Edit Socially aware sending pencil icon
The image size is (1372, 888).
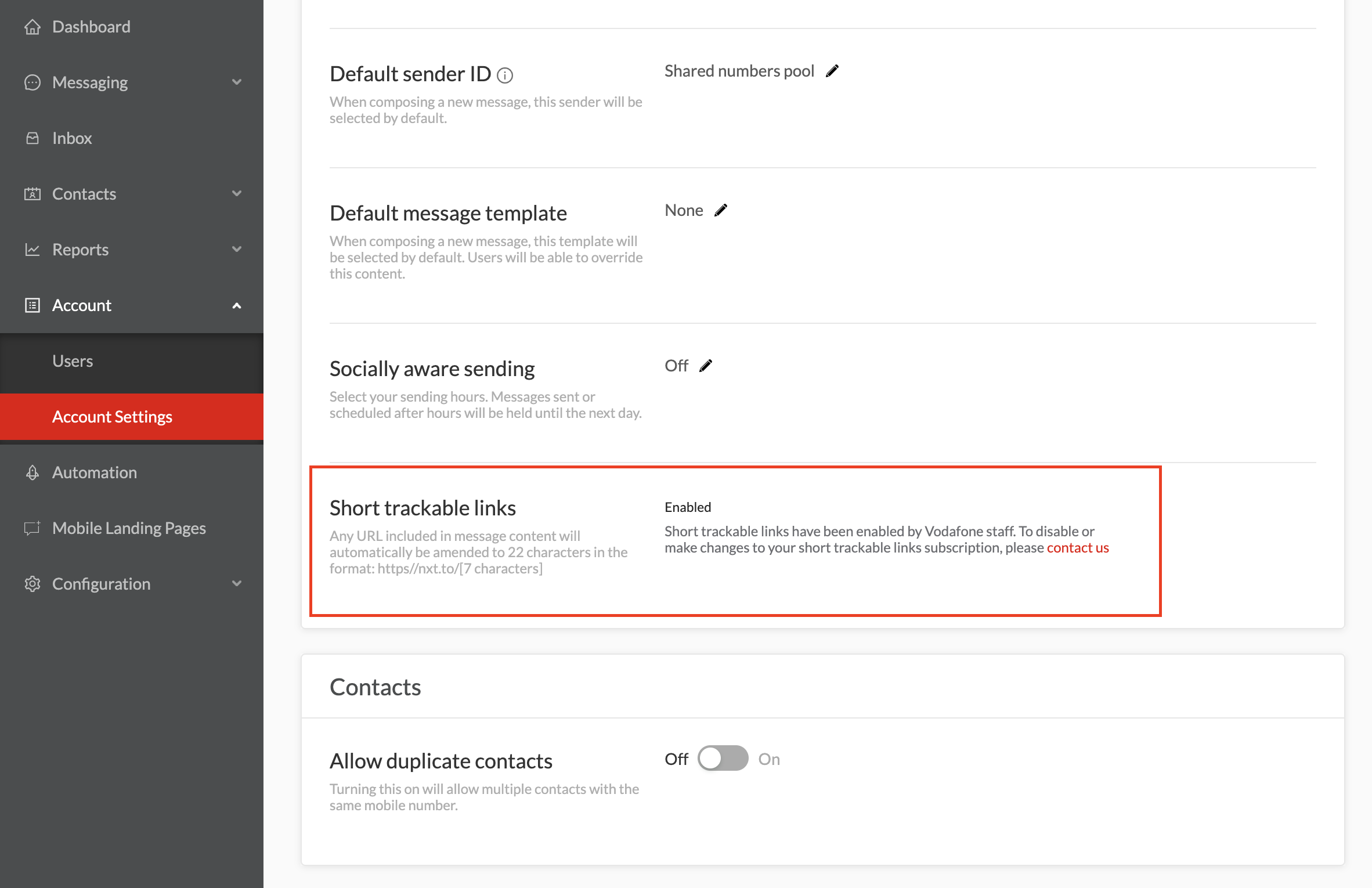tap(706, 366)
